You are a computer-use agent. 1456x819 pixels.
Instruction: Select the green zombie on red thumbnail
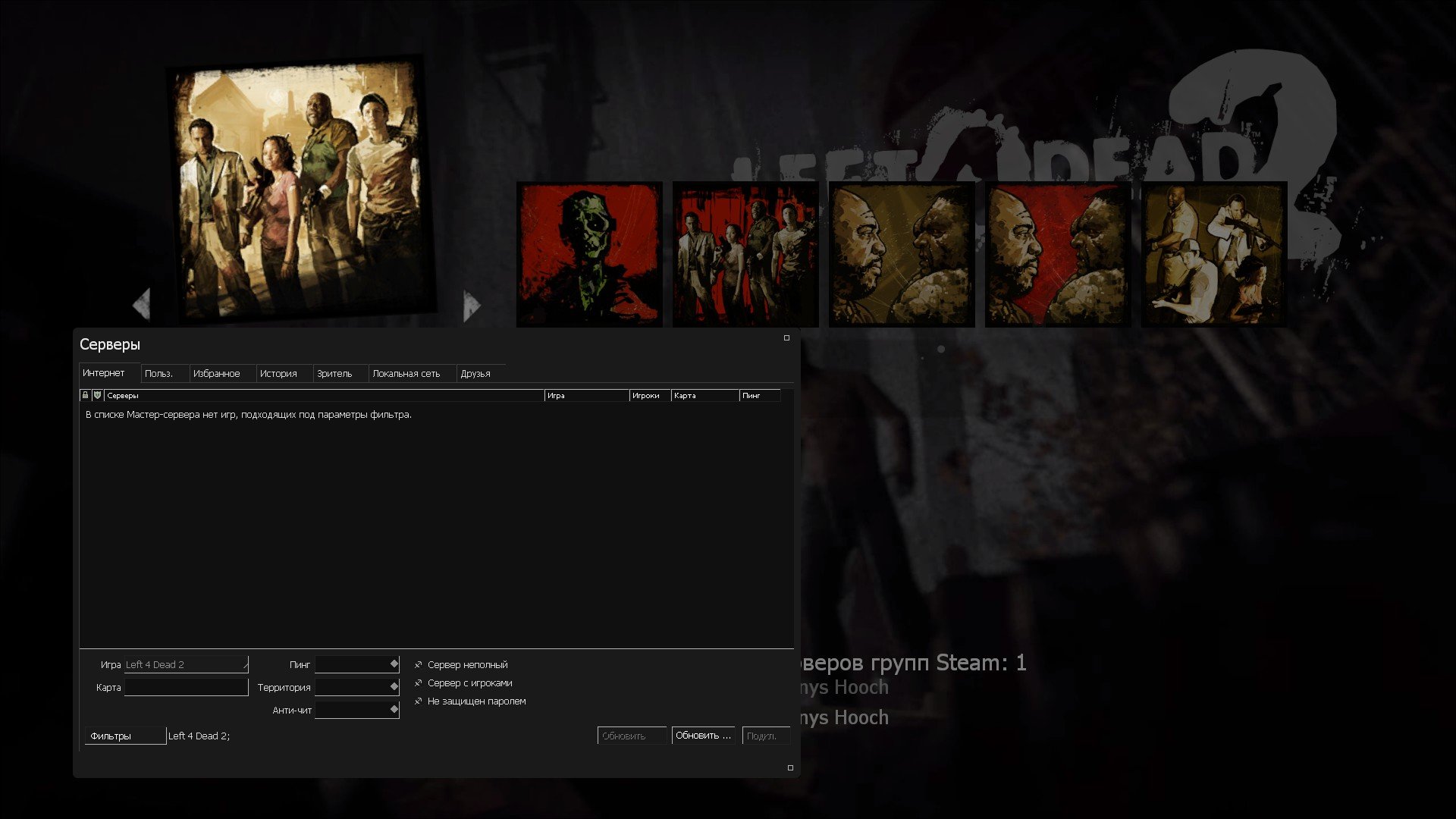(x=589, y=255)
